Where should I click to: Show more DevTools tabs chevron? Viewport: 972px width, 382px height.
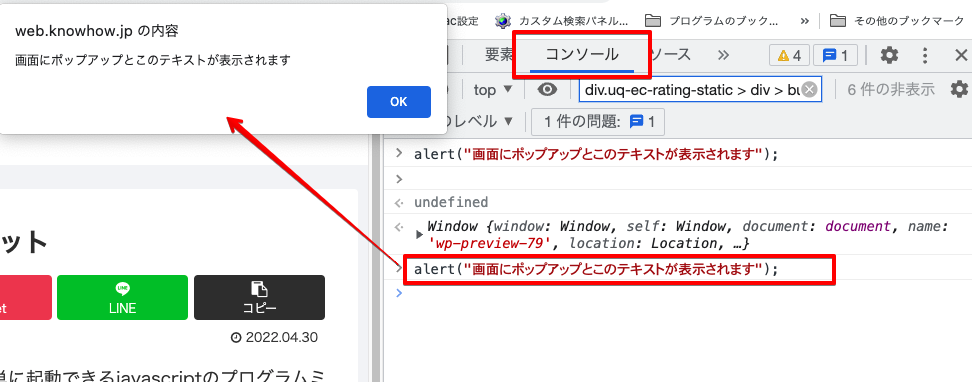(x=723, y=55)
